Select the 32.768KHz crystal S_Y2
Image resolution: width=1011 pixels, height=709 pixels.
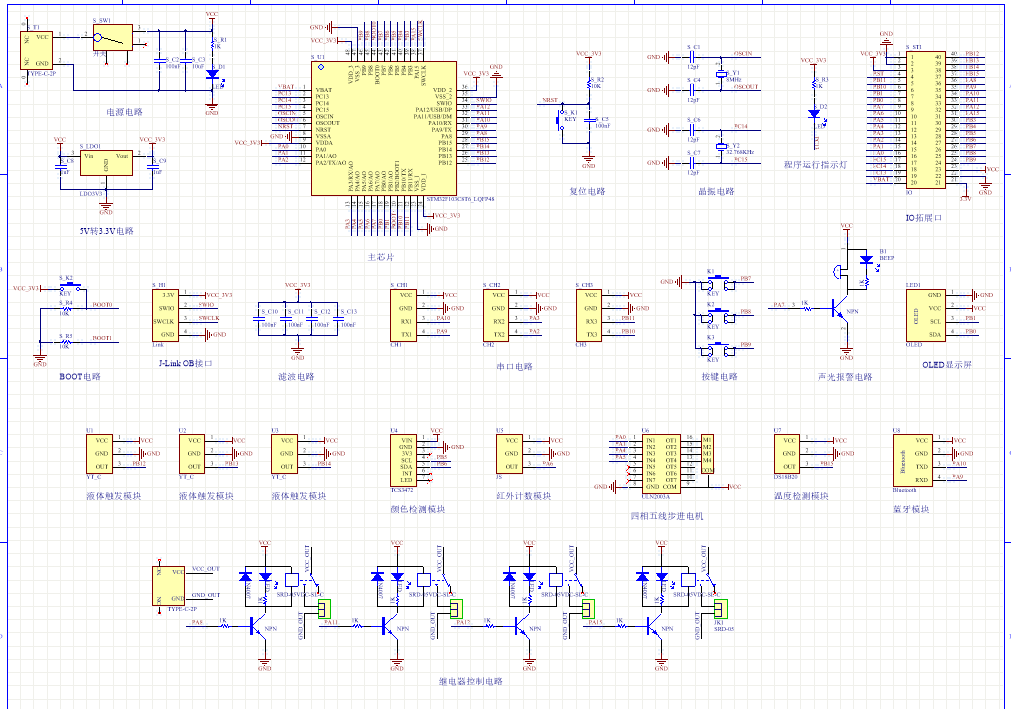pyautogui.click(x=721, y=147)
